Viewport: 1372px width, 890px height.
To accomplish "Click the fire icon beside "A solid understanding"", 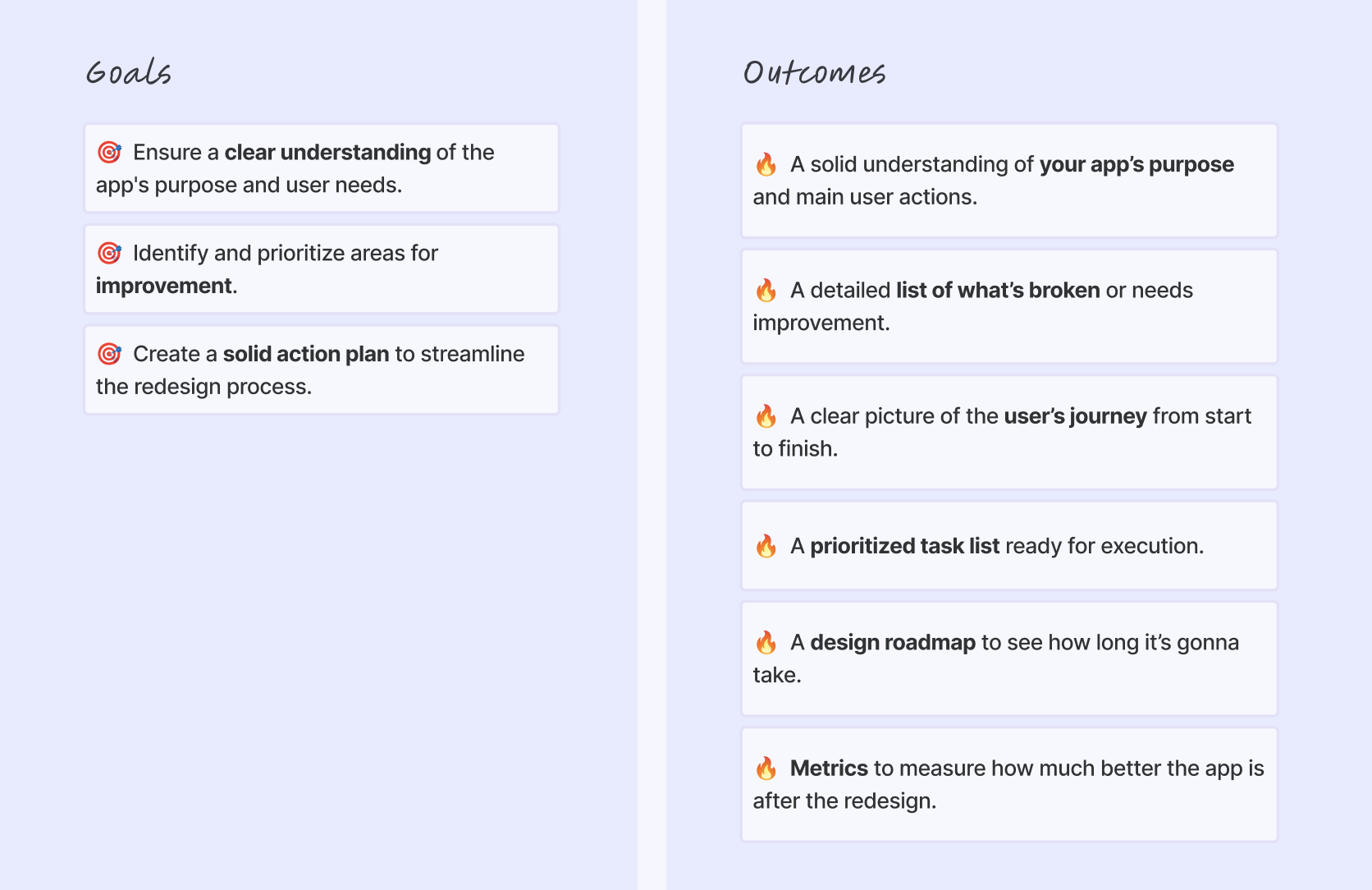I will click(x=766, y=164).
